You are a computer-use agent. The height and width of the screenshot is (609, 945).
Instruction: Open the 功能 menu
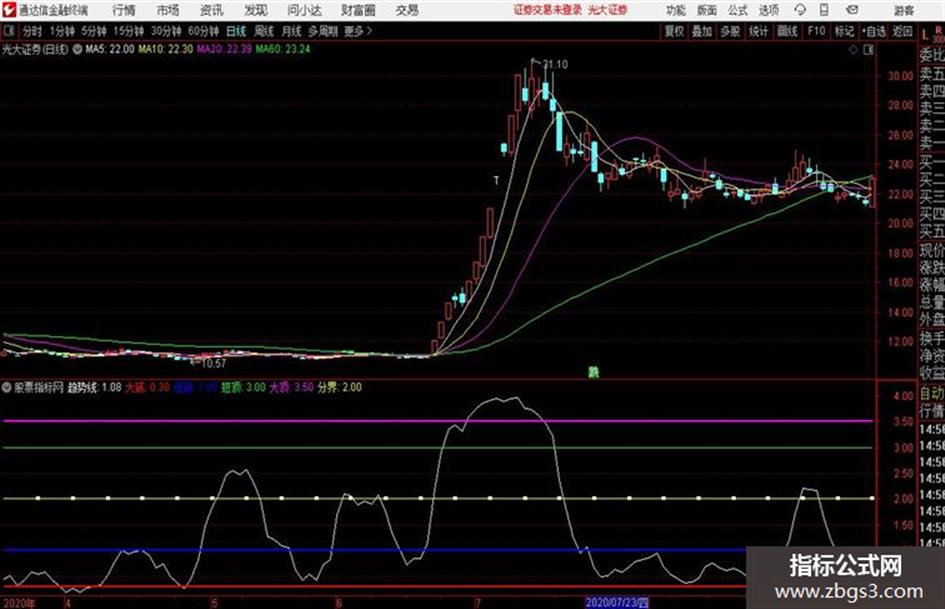pyautogui.click(x=676, y=10)
